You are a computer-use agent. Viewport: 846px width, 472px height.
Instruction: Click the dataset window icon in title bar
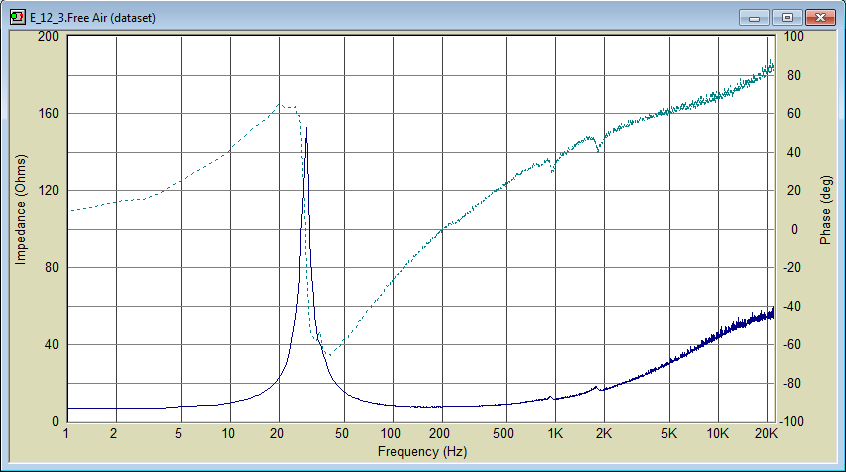pos(17,17)
